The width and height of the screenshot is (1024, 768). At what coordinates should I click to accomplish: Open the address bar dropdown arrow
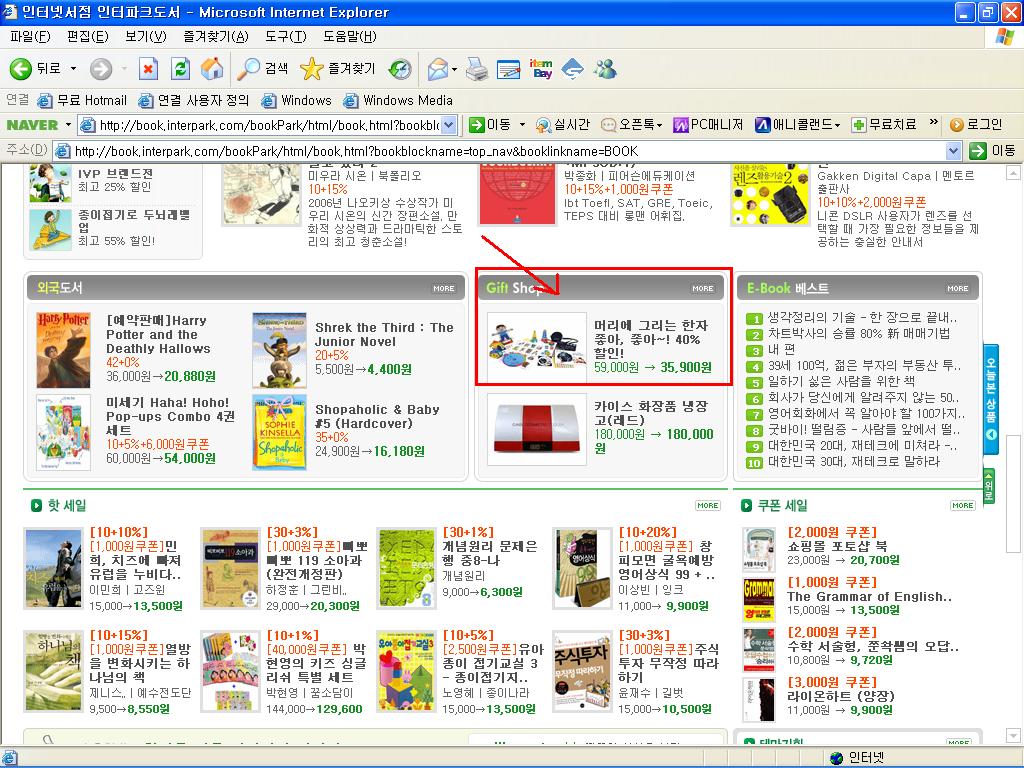coord(953,151)
